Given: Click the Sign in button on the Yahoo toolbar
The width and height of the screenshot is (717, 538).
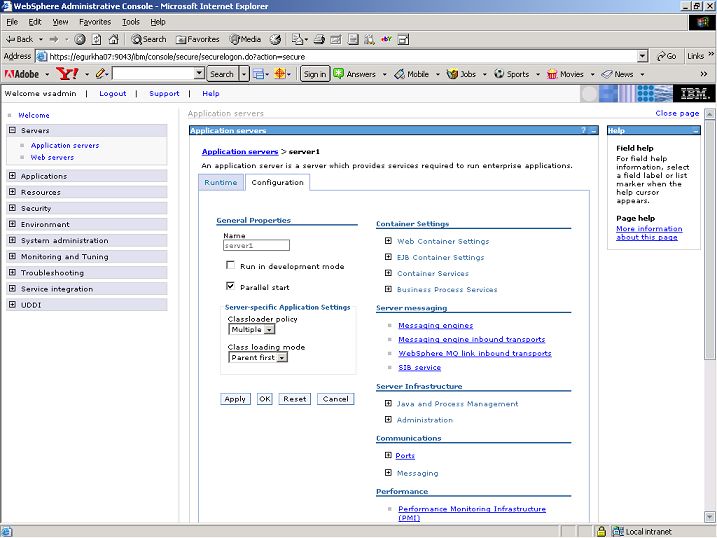Looking at the screenshot, I should tap(315, 74).
